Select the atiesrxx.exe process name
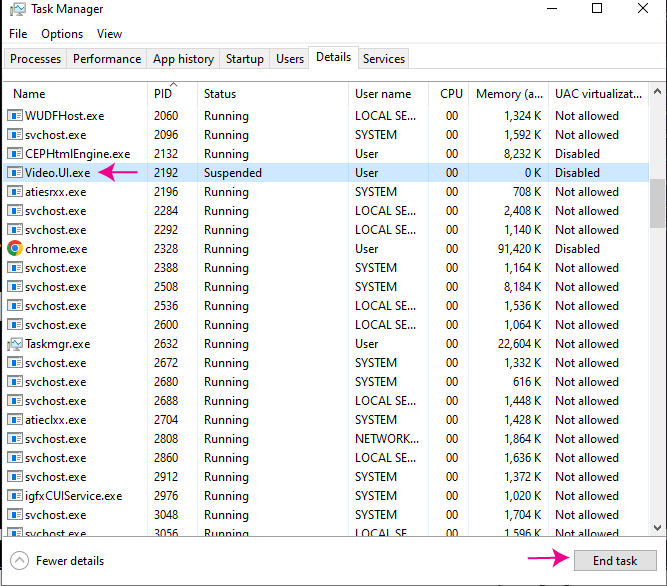Viewport: 667px width, 586px height. [55, 192]
